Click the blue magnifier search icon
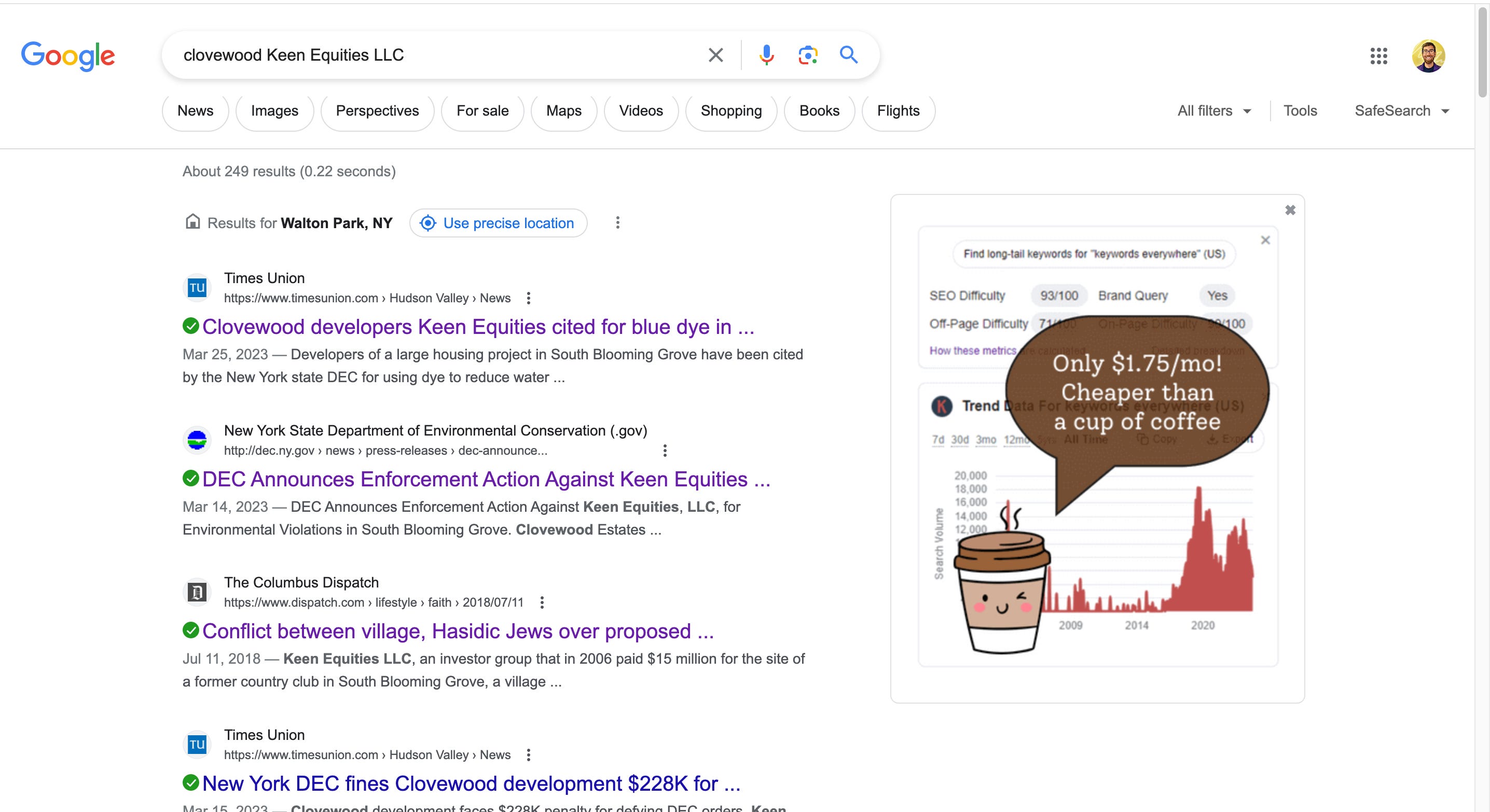 849,55
